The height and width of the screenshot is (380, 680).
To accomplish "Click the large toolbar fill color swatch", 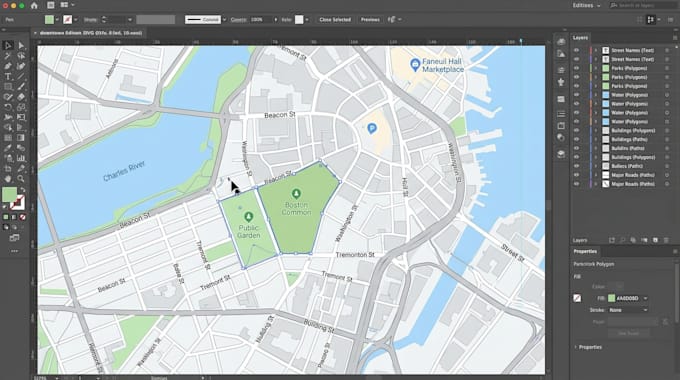I will (9, 194).
